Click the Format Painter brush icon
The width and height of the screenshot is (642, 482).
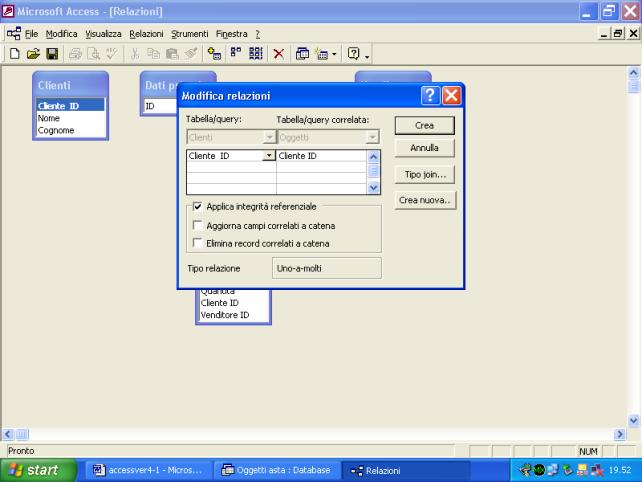pos(191,54)
